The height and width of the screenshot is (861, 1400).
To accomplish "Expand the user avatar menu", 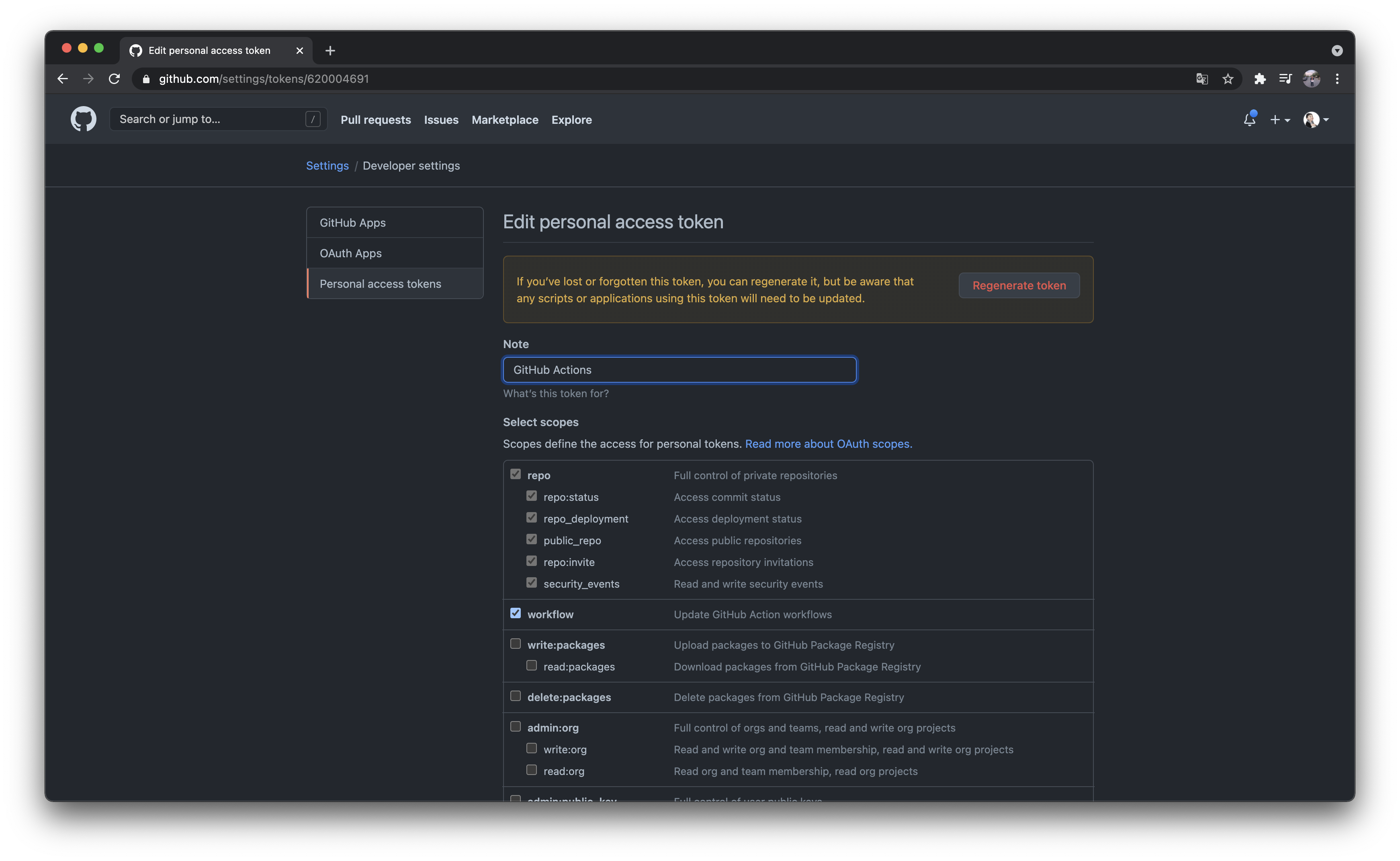I will pyautogui.click(x=1316, y=120).
